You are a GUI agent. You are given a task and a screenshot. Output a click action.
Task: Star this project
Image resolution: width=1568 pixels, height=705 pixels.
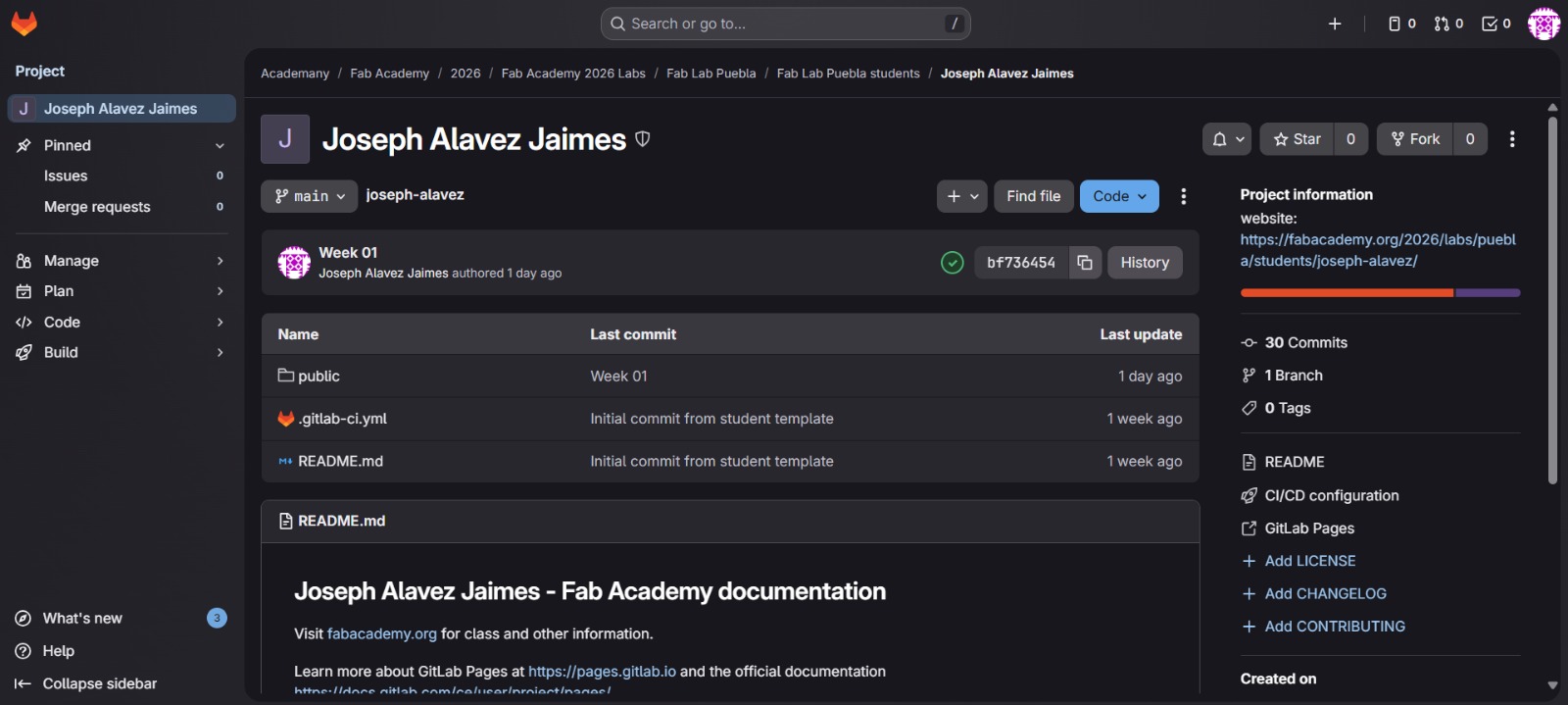[1297, 139]
